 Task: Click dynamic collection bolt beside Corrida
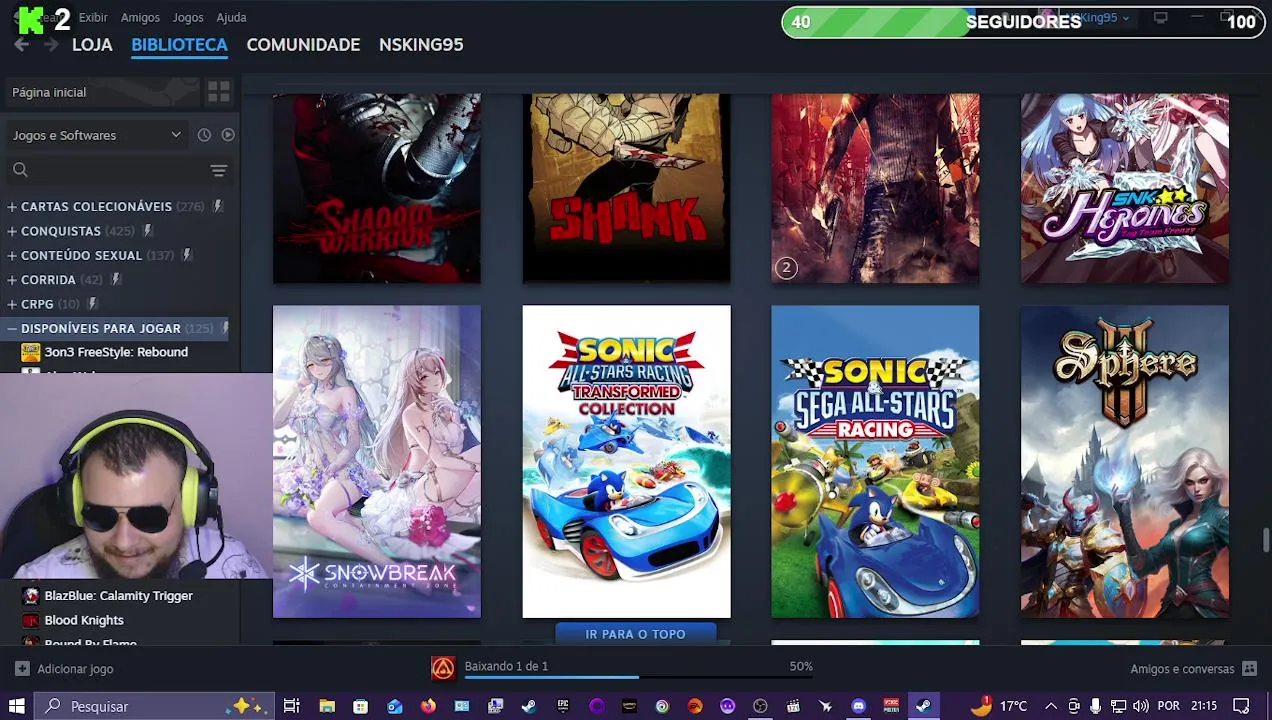click(115, 280)
